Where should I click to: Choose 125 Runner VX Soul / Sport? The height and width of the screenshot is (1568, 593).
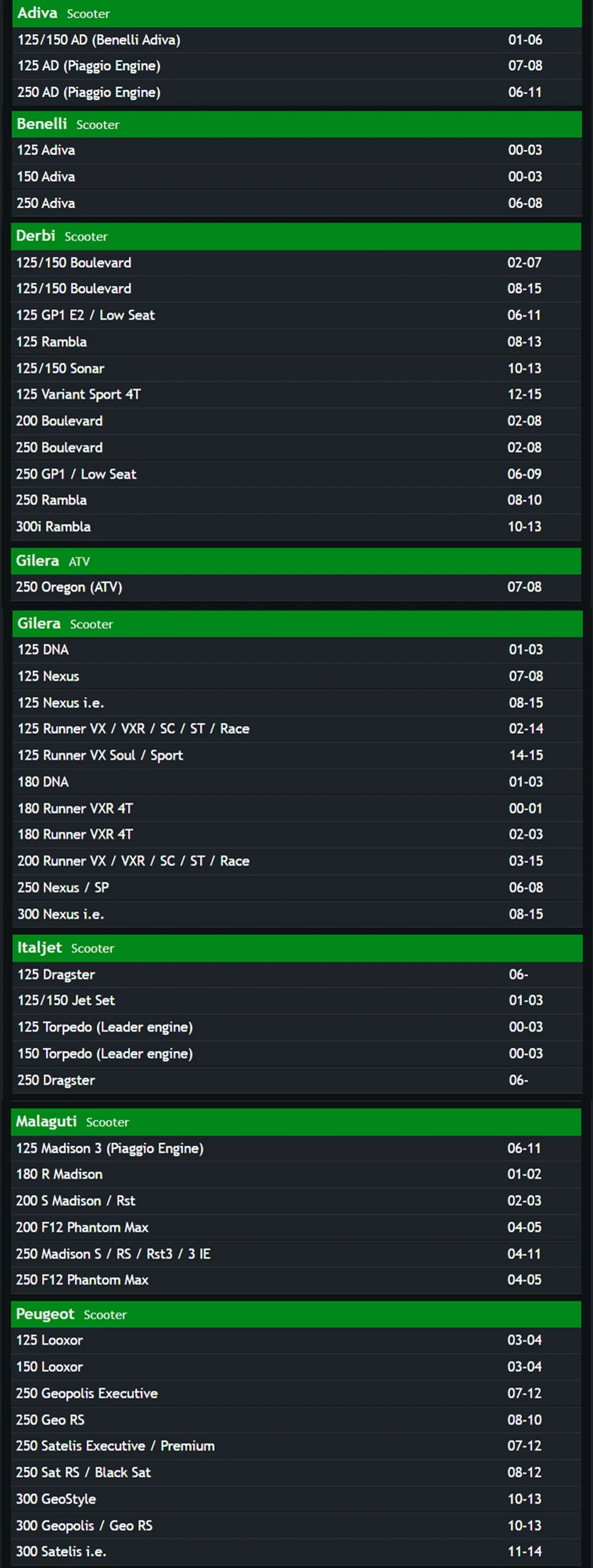pos(298,755)
